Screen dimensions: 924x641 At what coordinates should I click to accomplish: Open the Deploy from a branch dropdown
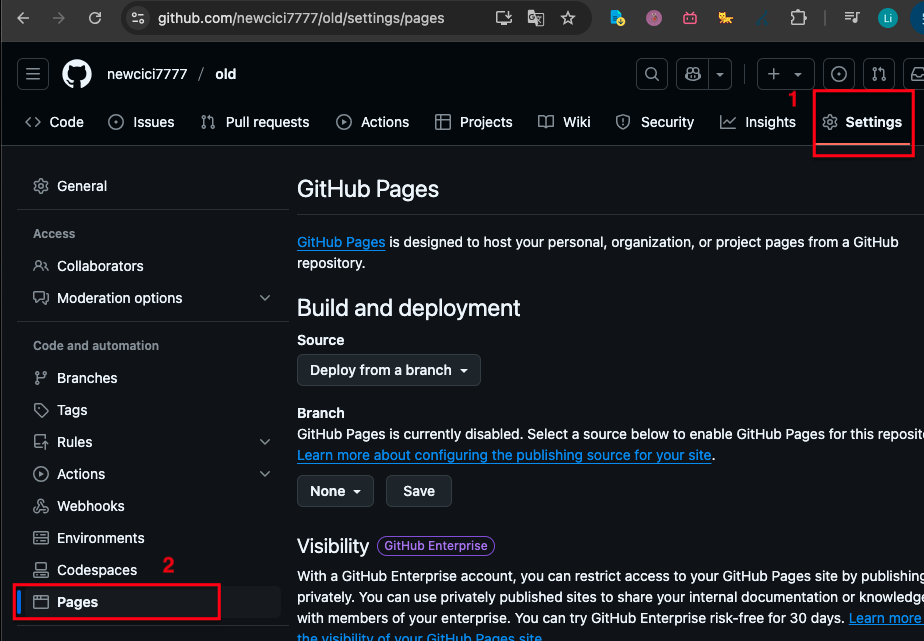click(389, 370)
